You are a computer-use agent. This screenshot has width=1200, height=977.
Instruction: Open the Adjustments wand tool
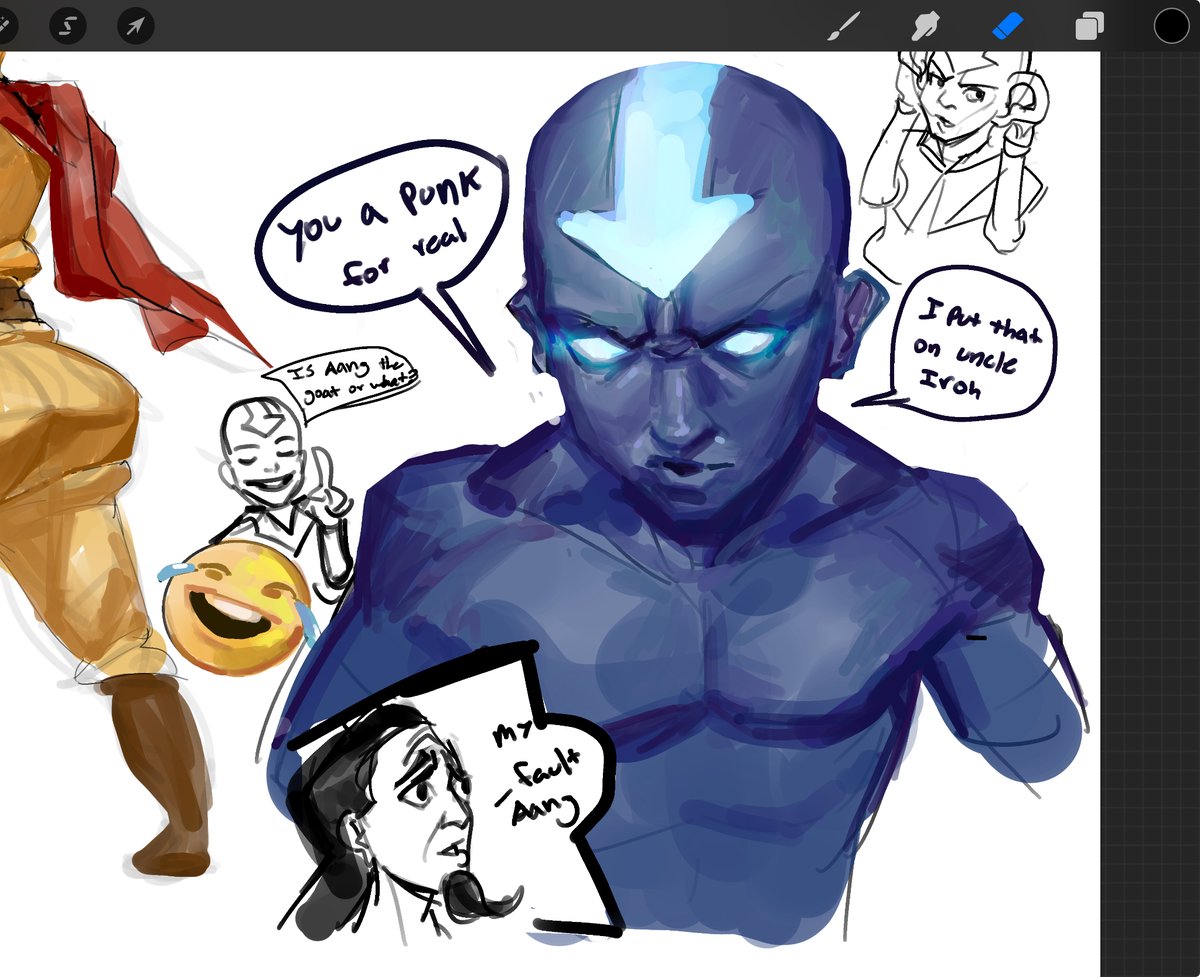[4, 26]
